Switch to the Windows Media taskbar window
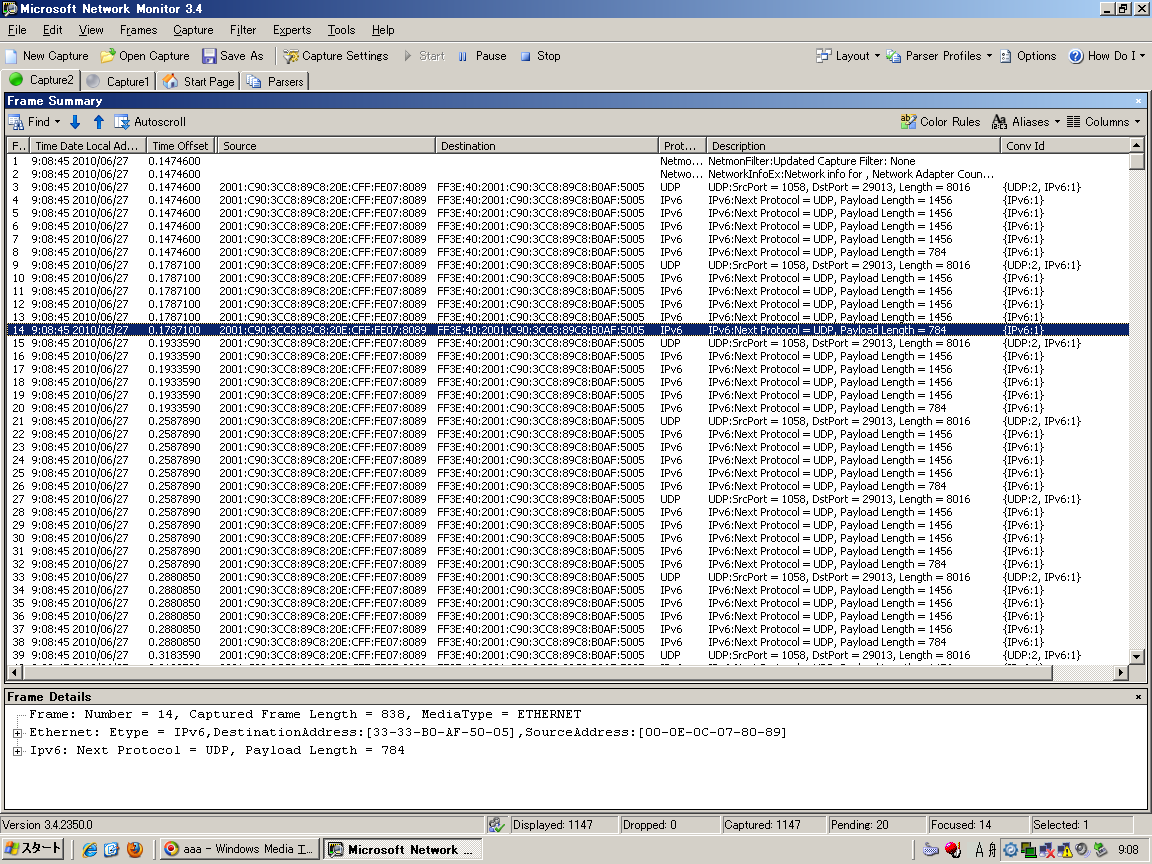Viewport: 1152px width, 864px height. [x=240, y=850]
